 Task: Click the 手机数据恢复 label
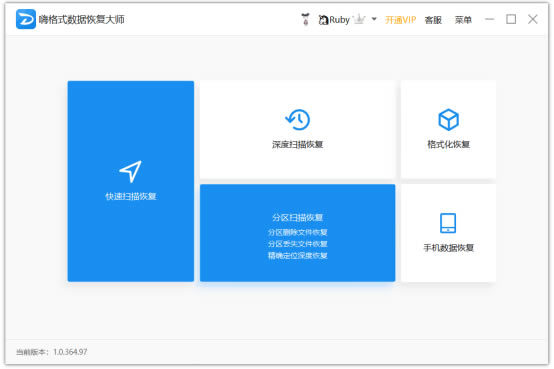click(448, 248)
